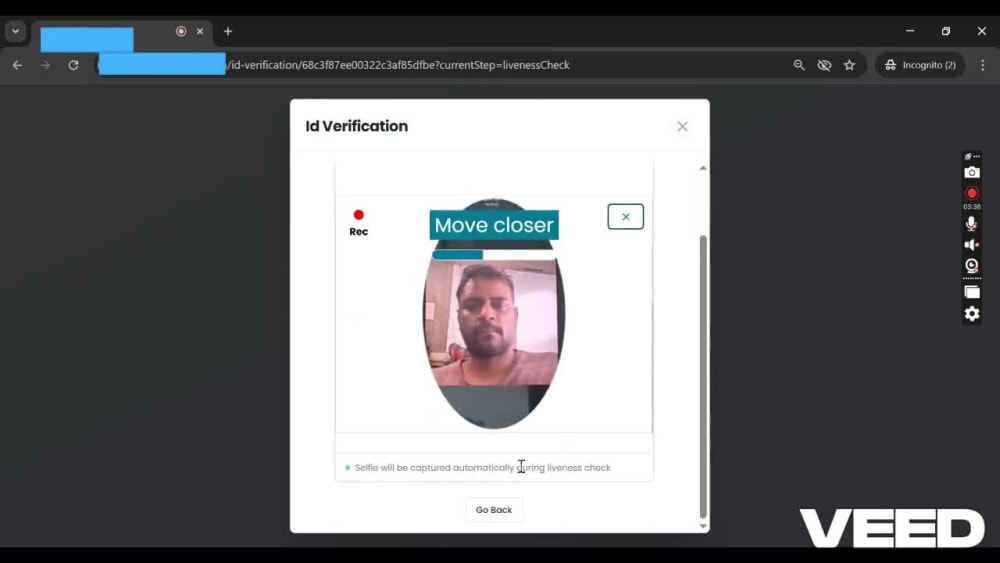This screenshot has height=563, width=1000.
Task: Open the recorder settings gear
Action: point(971,314)
